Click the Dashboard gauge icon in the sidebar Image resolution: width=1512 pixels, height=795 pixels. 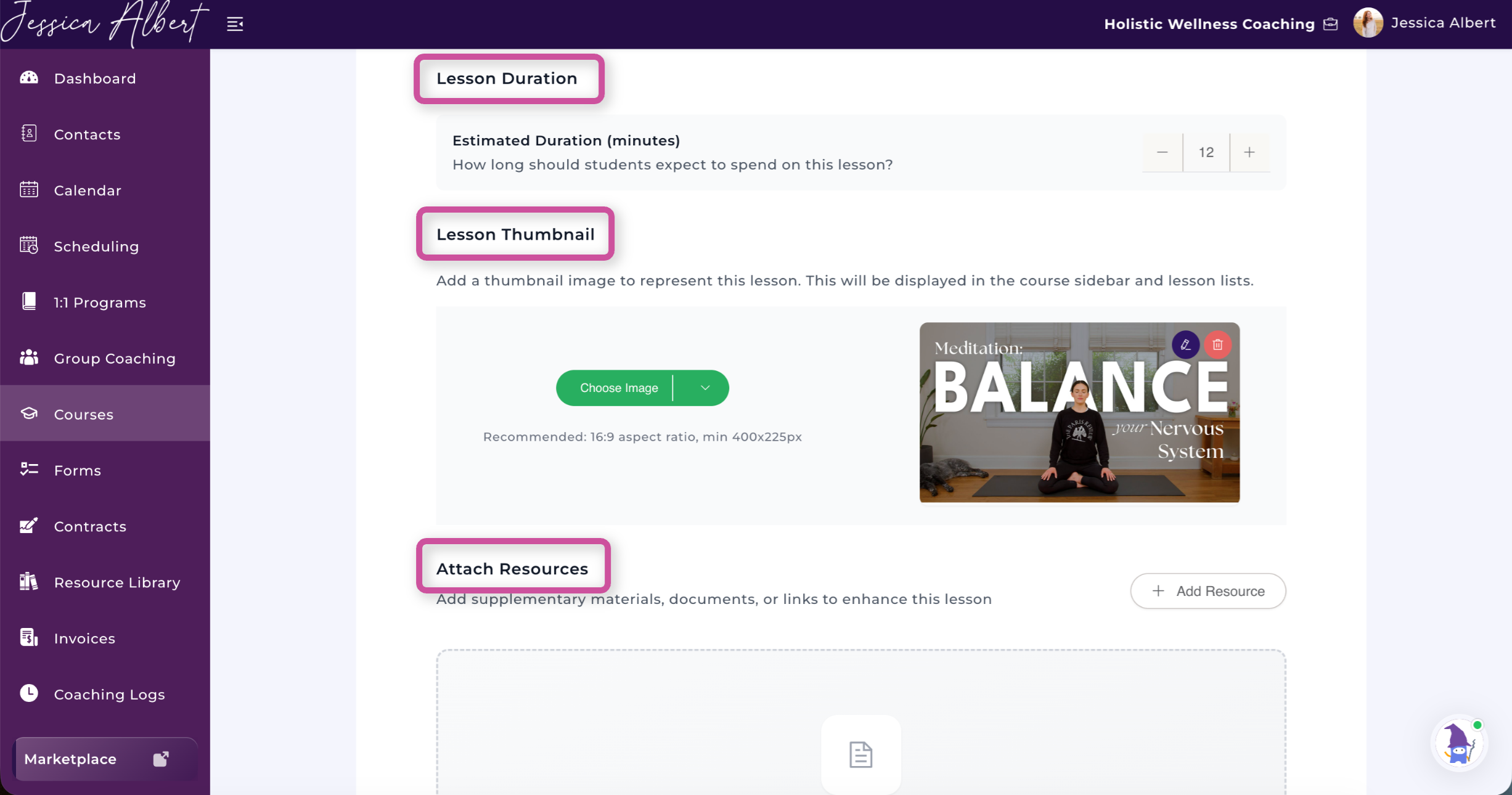coord(29,78)
